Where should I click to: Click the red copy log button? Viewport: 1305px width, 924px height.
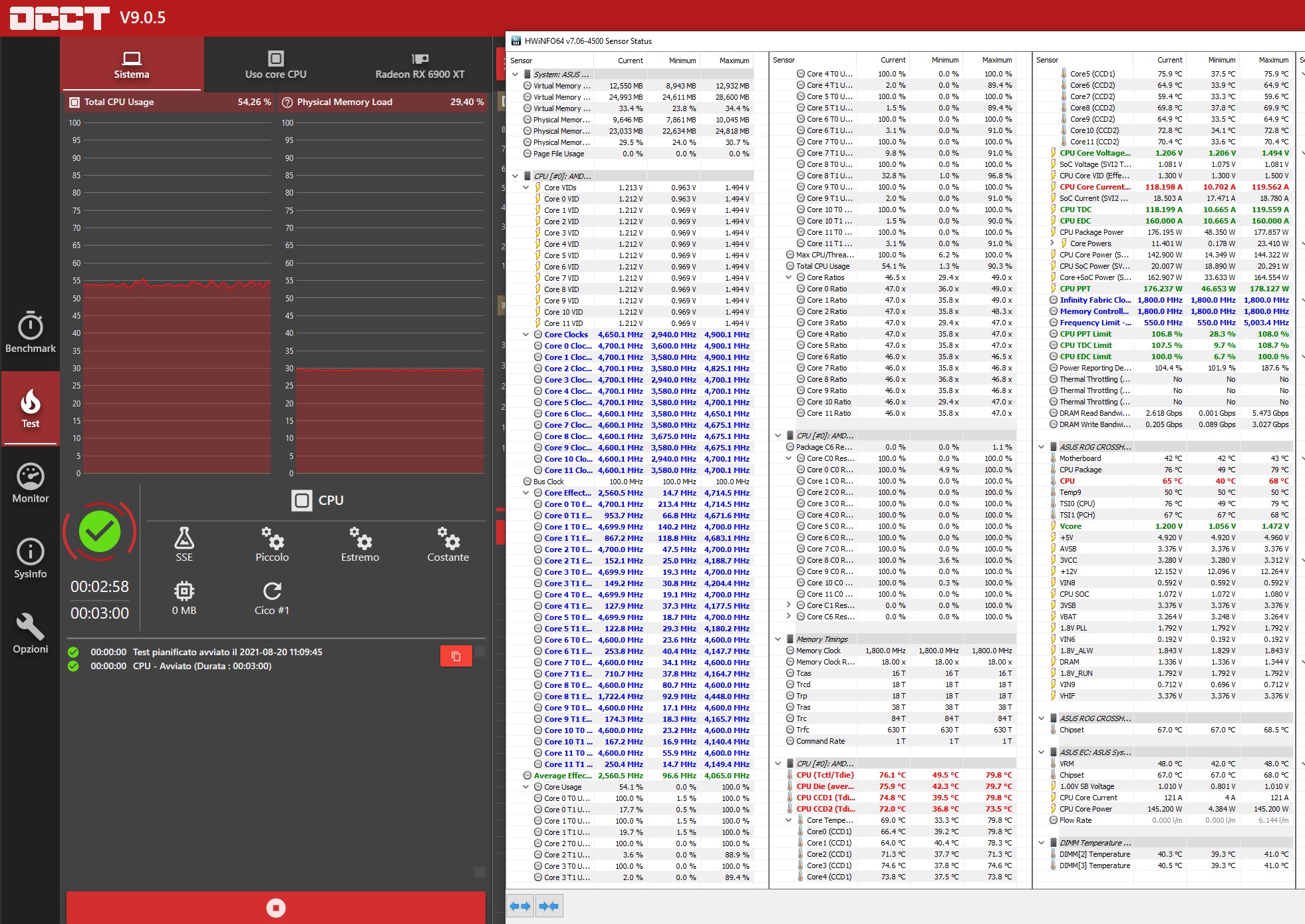pos(456,656)
